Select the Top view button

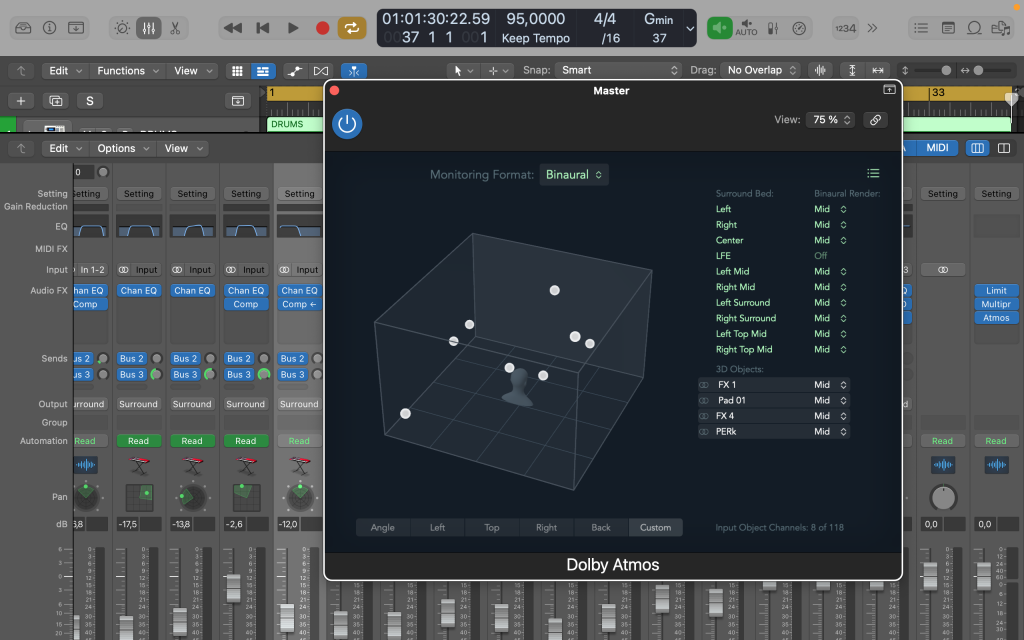pos(492,528)
